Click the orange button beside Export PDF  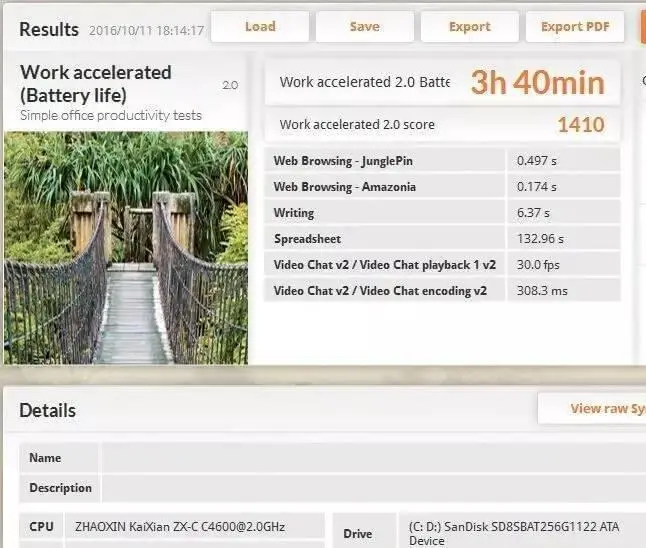642,27
